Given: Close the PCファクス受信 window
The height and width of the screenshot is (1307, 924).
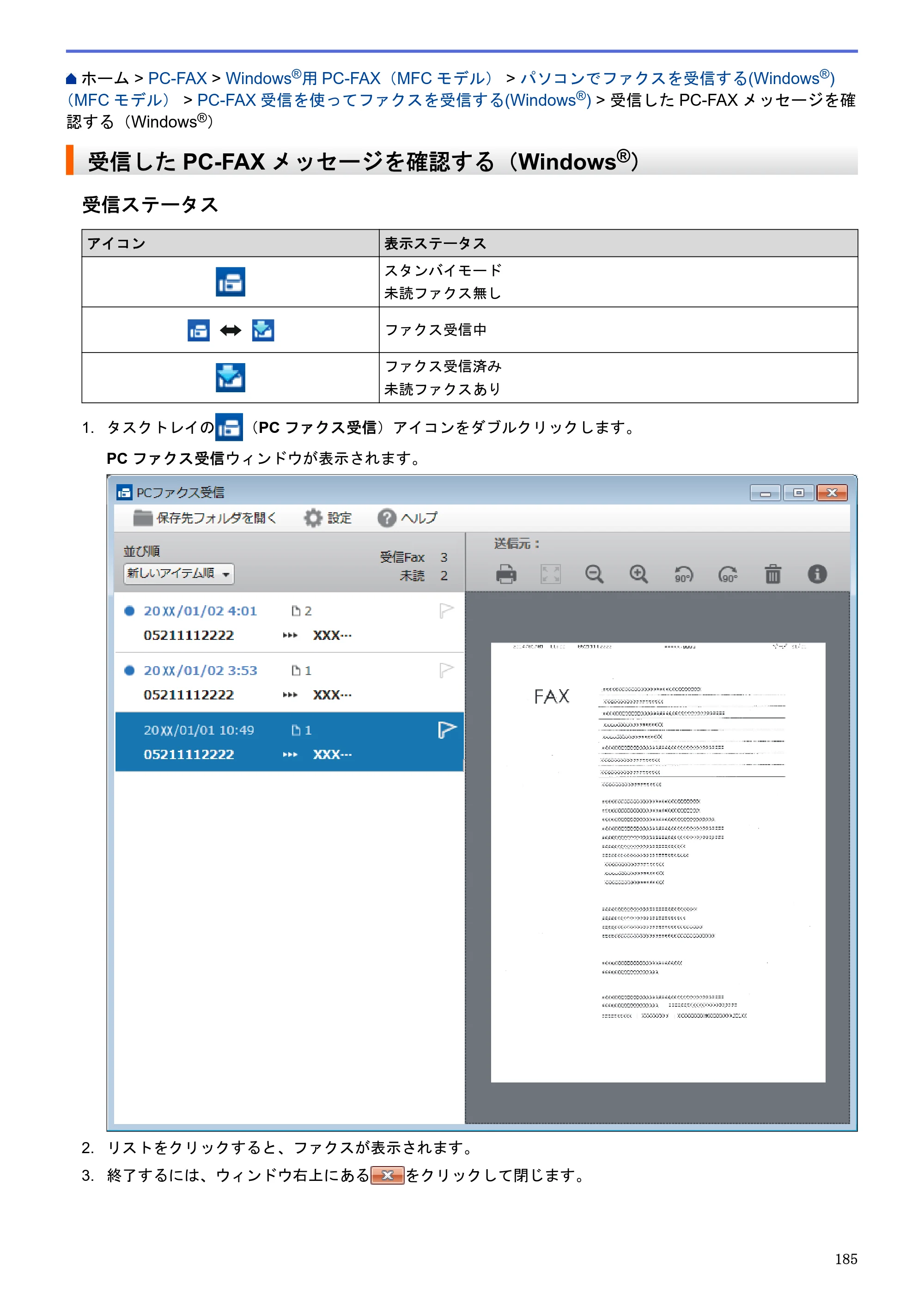Looking at the screenshot, I should point(832,493).
